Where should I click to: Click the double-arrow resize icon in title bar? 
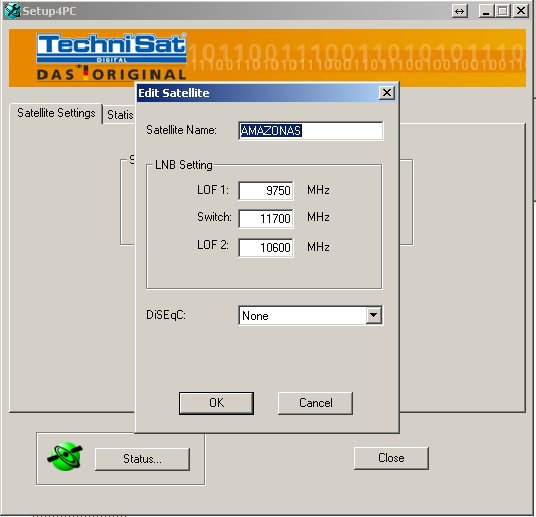pyautogui.click(x=460, y=11)
